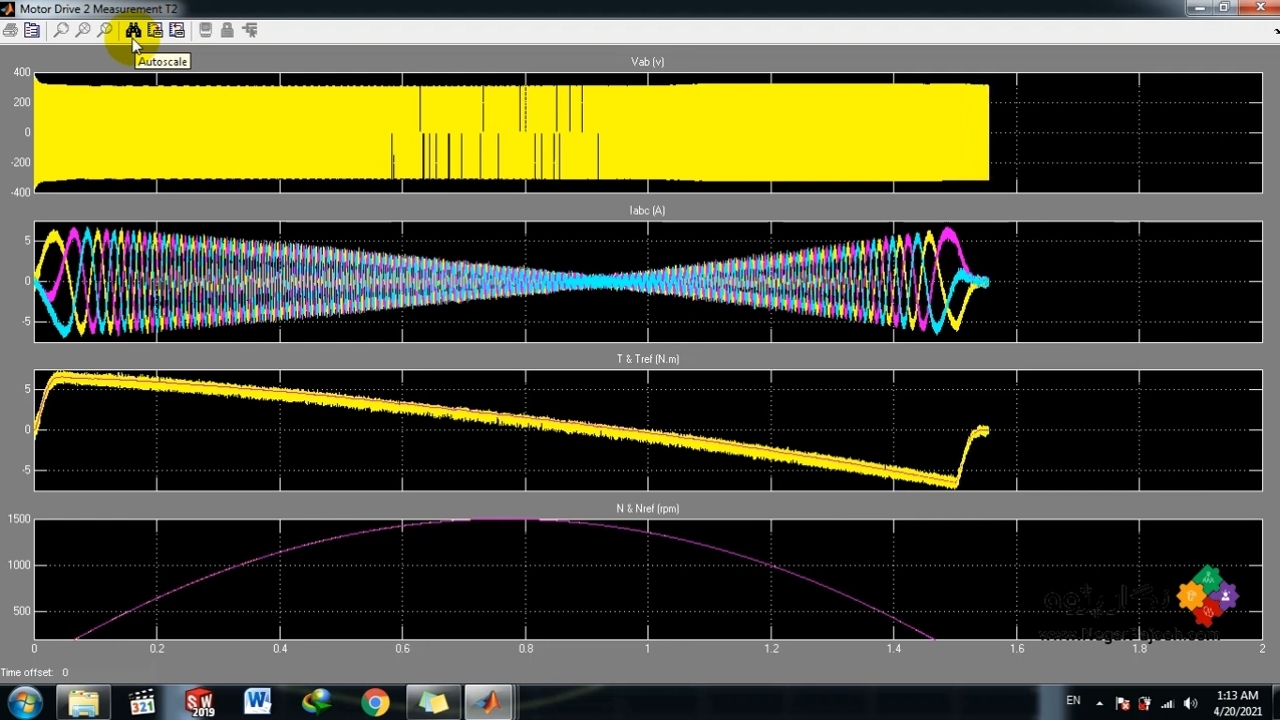Save current axes settings icon
This screenshot has height=720, width=1280.
click(155, 30)
